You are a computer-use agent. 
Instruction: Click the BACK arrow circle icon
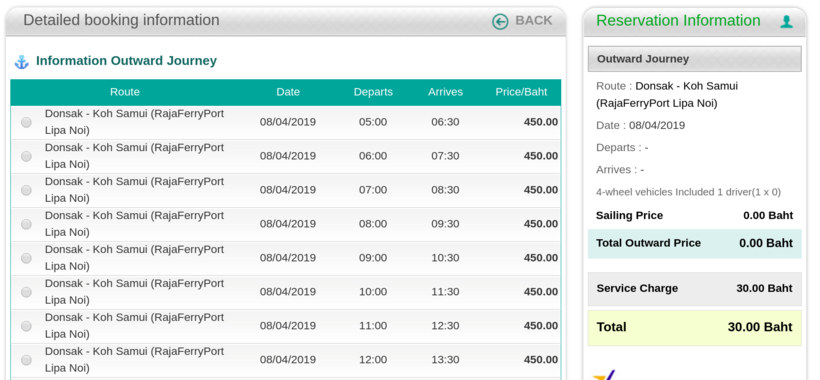pyautogui.click(x=500, y=21)
